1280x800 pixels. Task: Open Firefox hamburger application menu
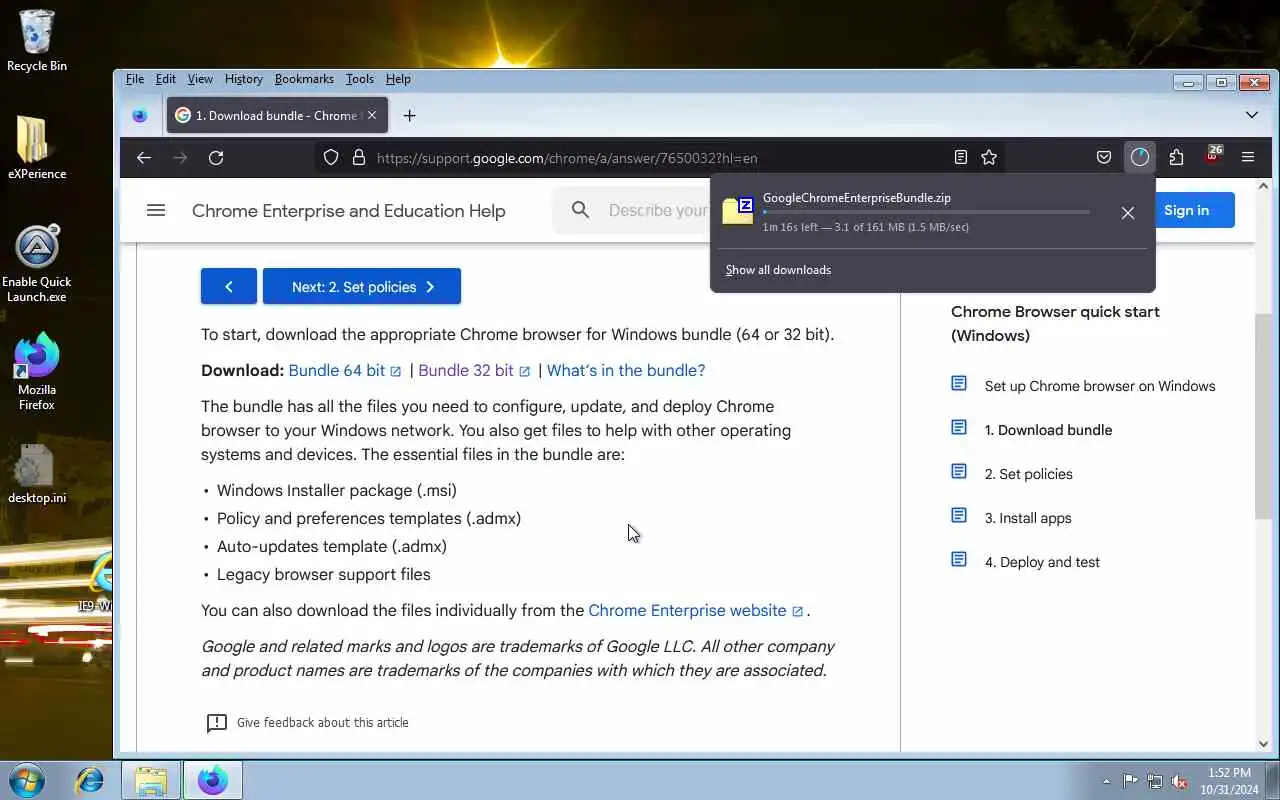(x=1248, y=157)
